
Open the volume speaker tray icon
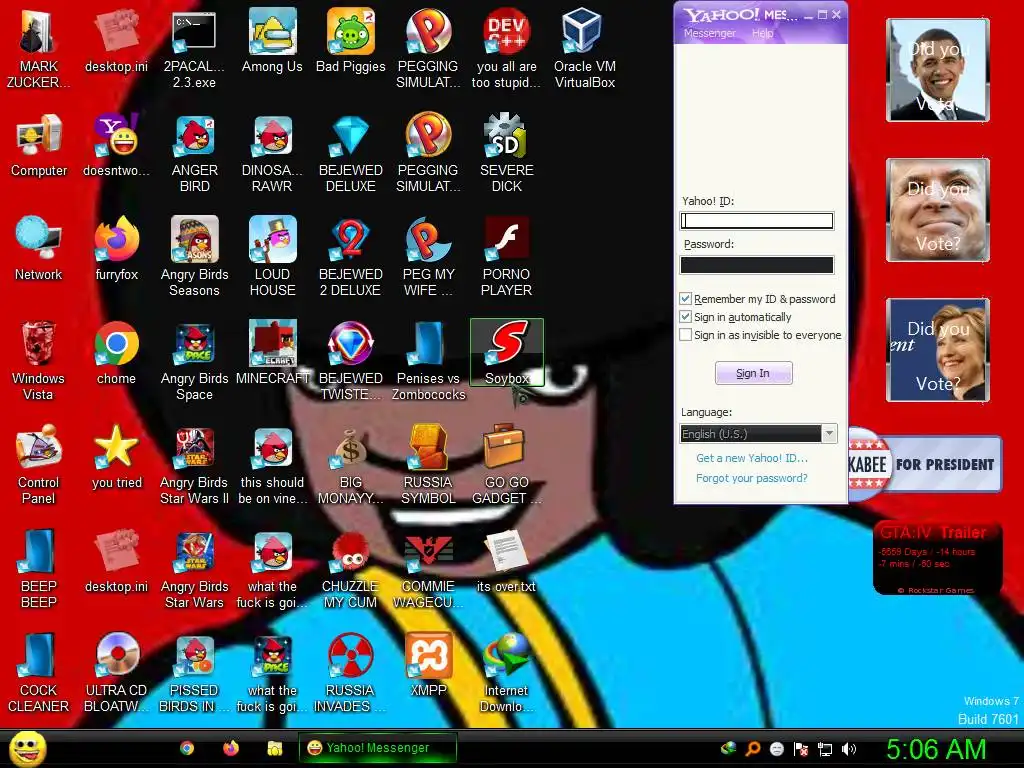click(x=849, y=749)
